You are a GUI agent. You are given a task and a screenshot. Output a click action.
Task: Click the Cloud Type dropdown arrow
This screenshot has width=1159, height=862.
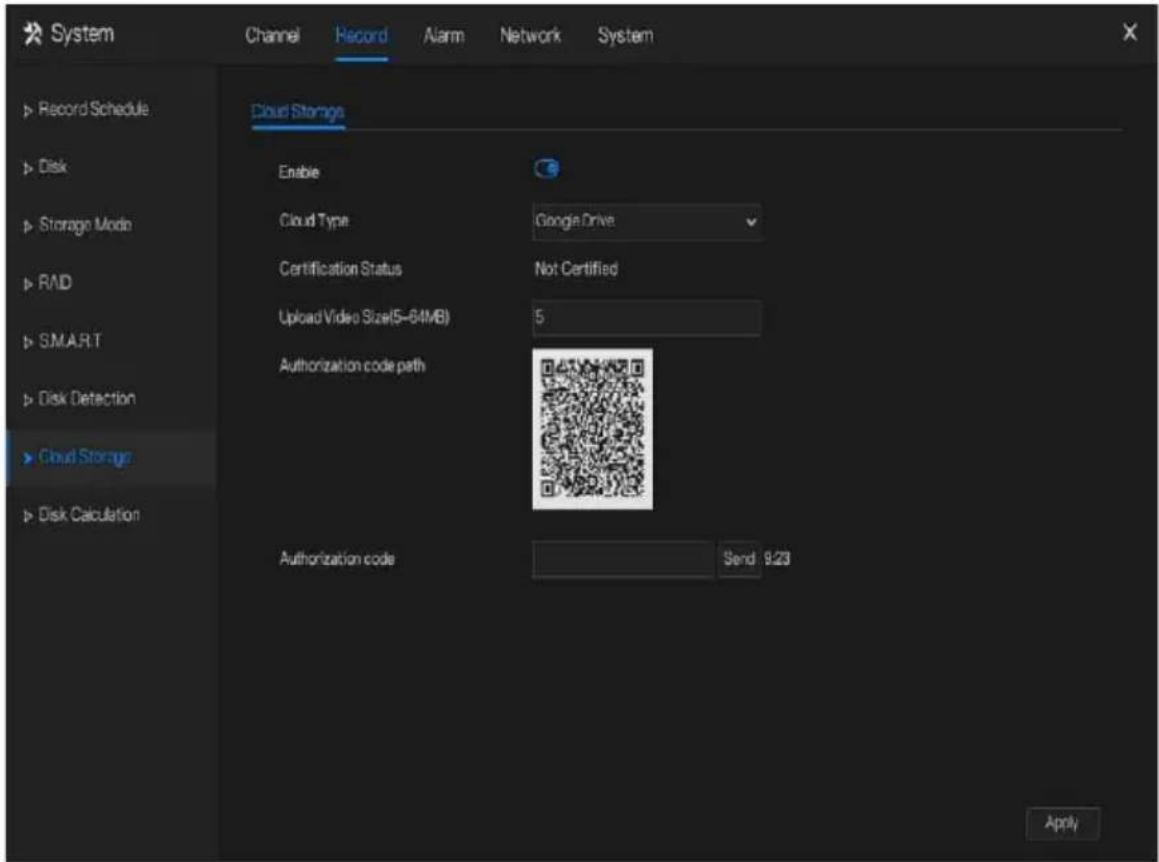coord(751,222)
